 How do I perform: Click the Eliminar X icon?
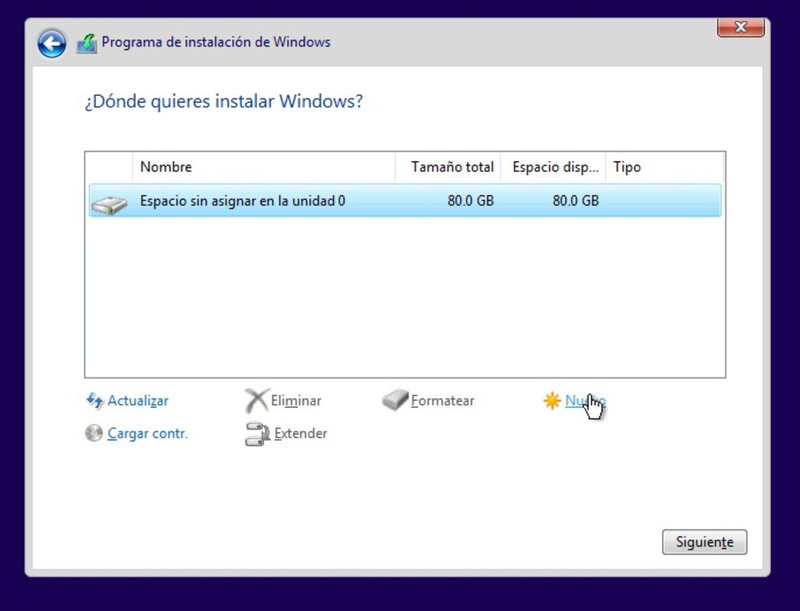coord(256,401)
